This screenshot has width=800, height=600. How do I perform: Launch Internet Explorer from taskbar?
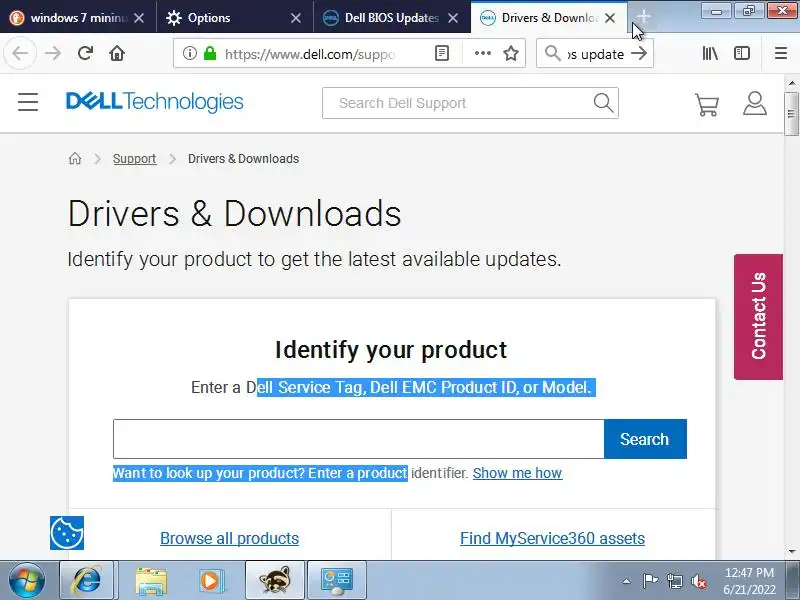[x=87, y=581]
